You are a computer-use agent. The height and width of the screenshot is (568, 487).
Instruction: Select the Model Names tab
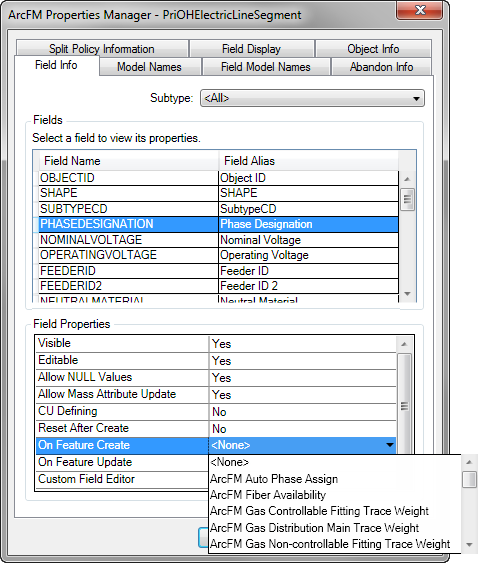tap(149, 67)
